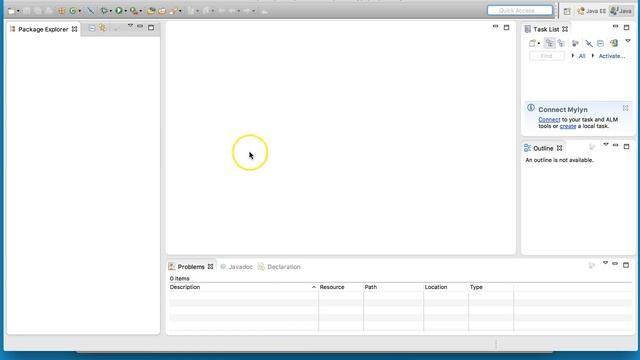The height and width of the screenshot is (360, 640).
Task: Click the Open Task icon
Action: pyautogui.click(x=162, y=11)
